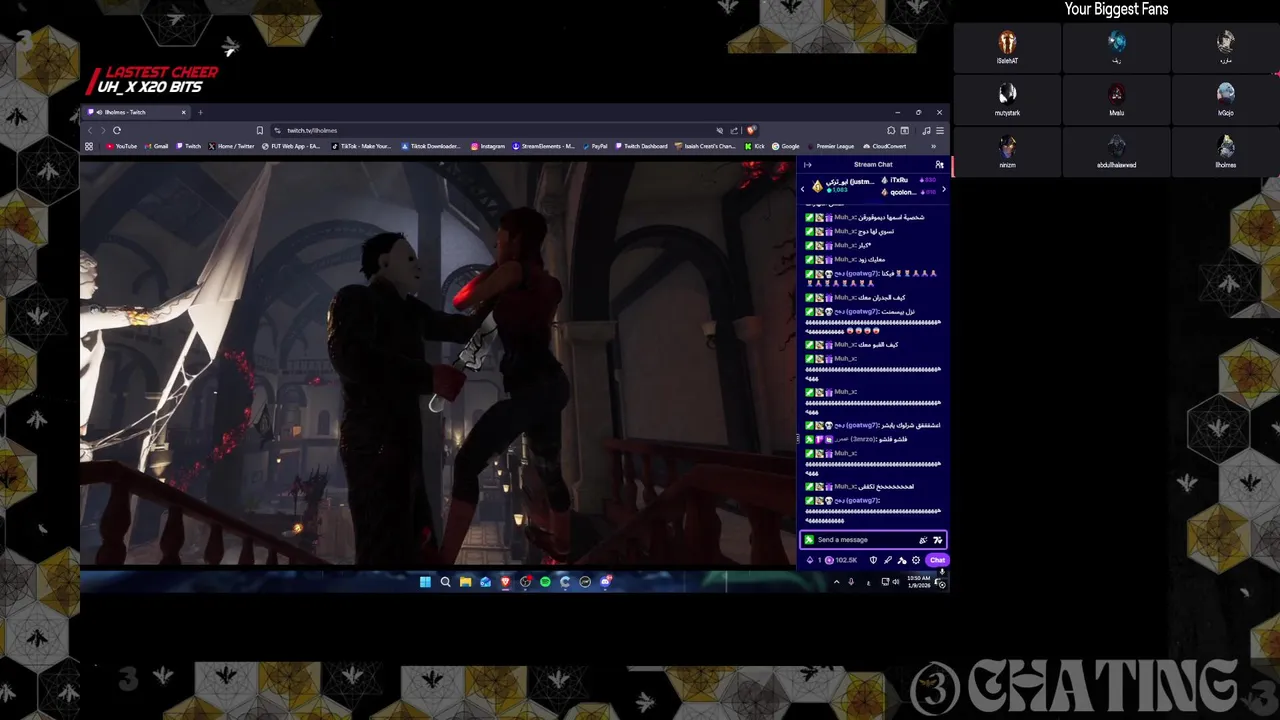Select llholmes fan avatar
The width and height of the screenshot is (1280, 720).
1225,146
